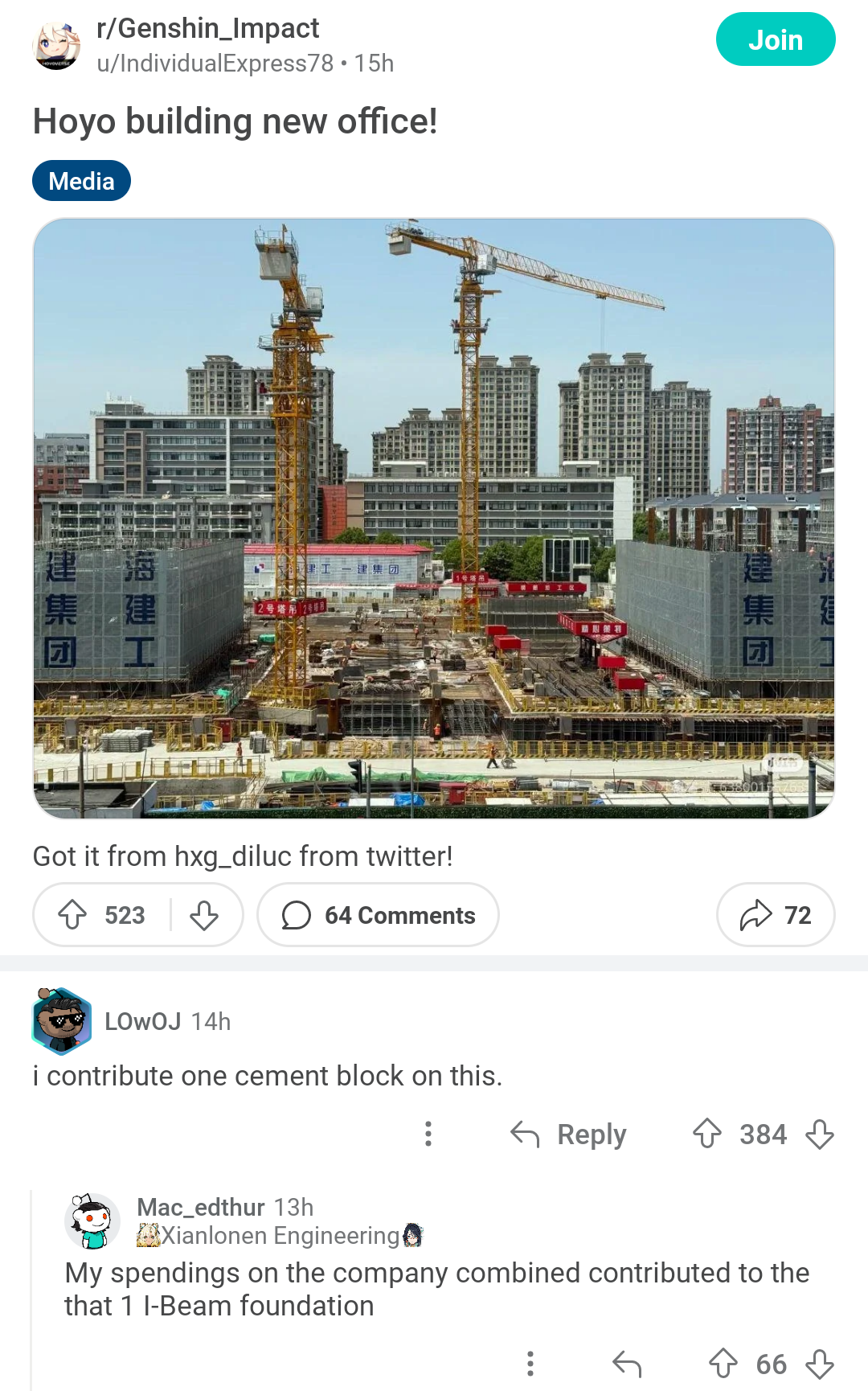The image size is (868, 1391).
Task: Collapse the comment thread via the left line
Action: click(x=31, y=1290)
